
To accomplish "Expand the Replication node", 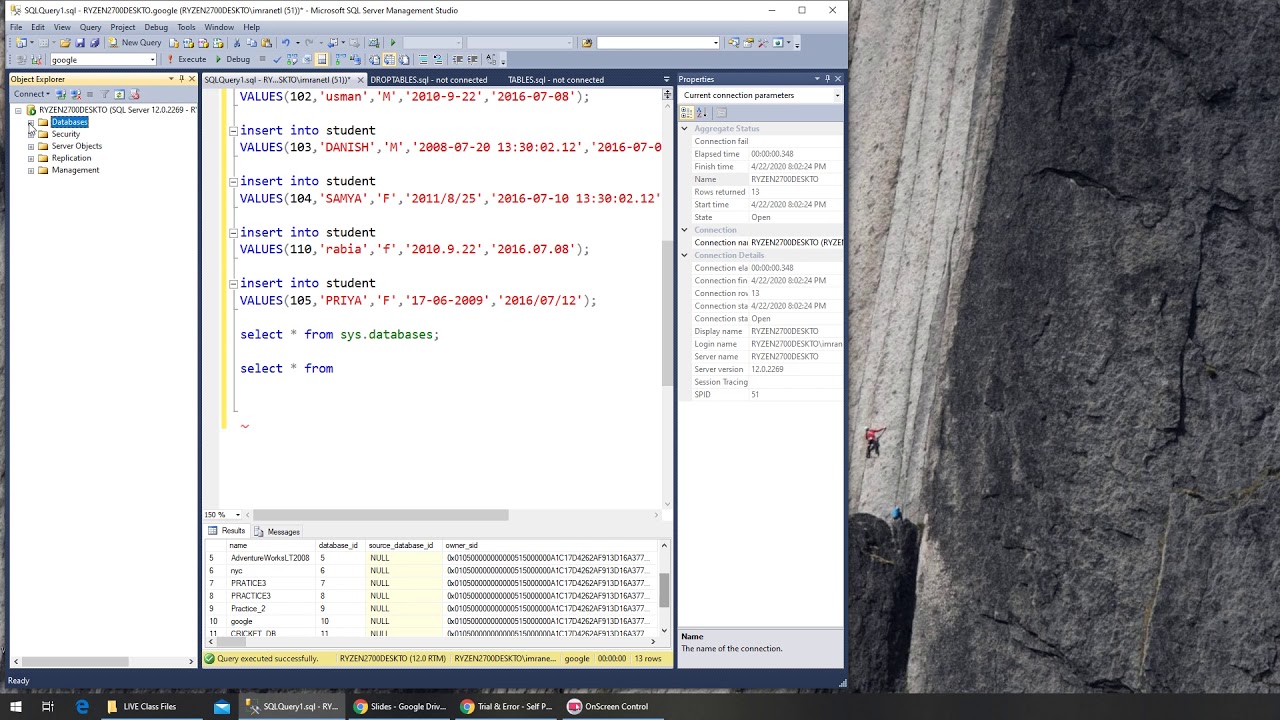I will (x=31, y=158).
